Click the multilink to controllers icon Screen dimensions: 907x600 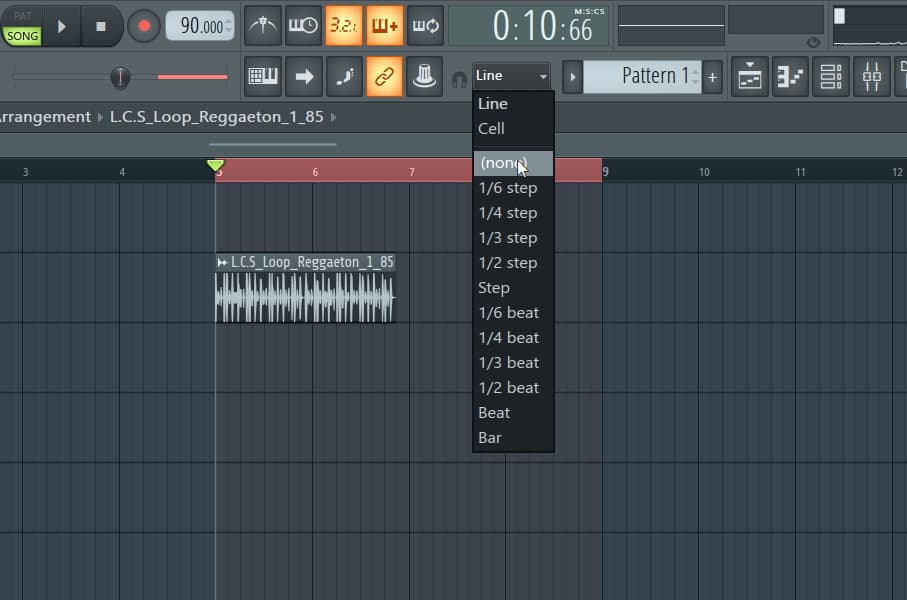(x=384, y=76)
